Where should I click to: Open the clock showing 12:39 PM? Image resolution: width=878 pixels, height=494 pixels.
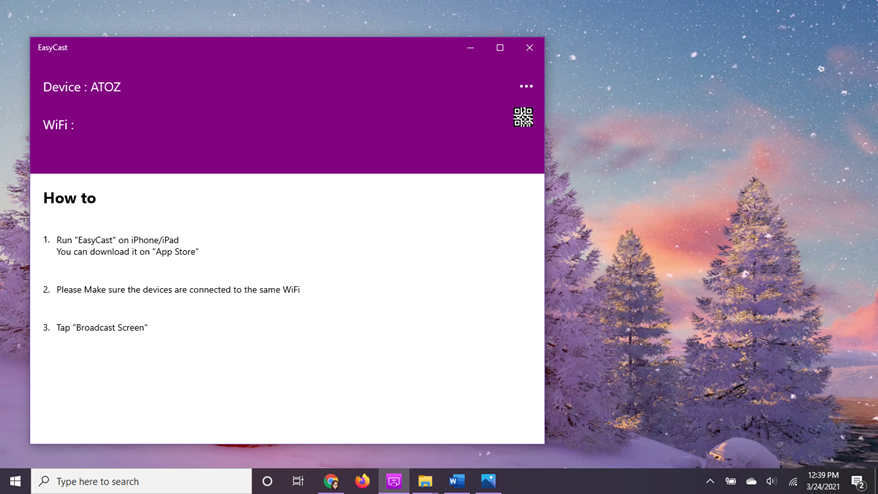coord(823,481)
